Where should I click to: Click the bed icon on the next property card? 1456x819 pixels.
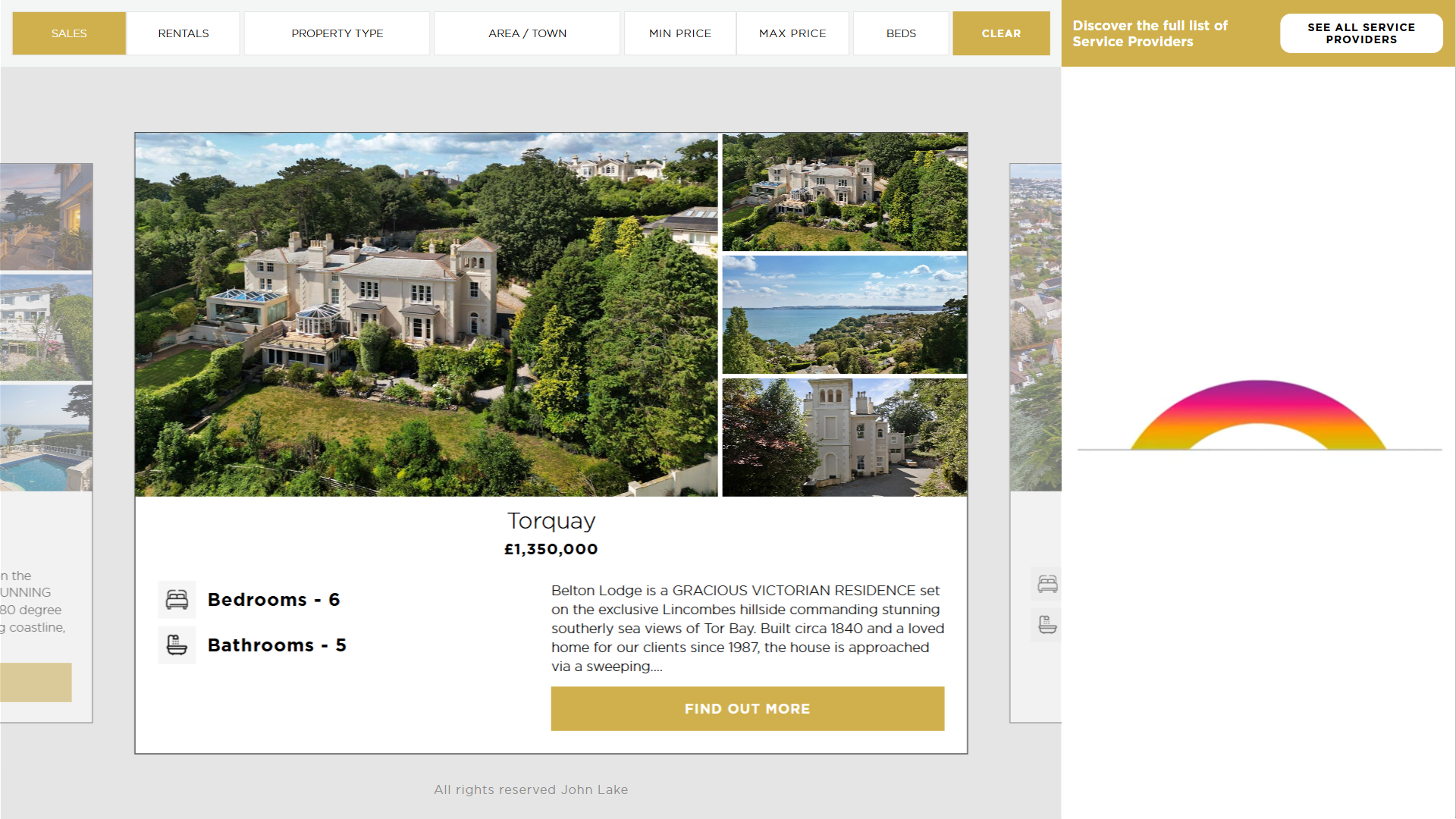coord(1047,584)
